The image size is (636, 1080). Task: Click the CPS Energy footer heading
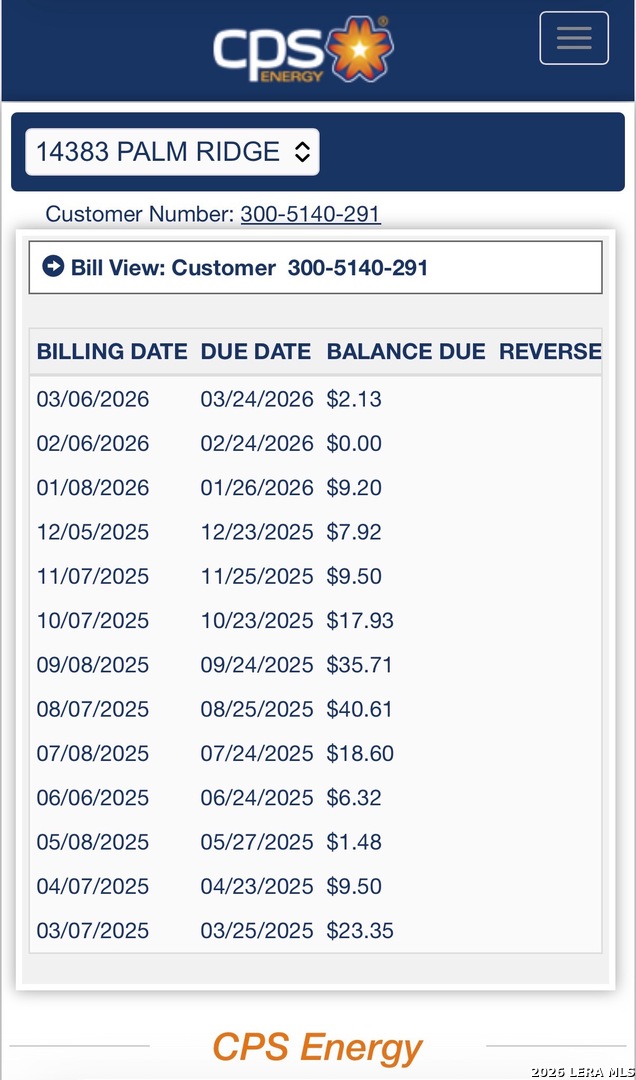317,1047
